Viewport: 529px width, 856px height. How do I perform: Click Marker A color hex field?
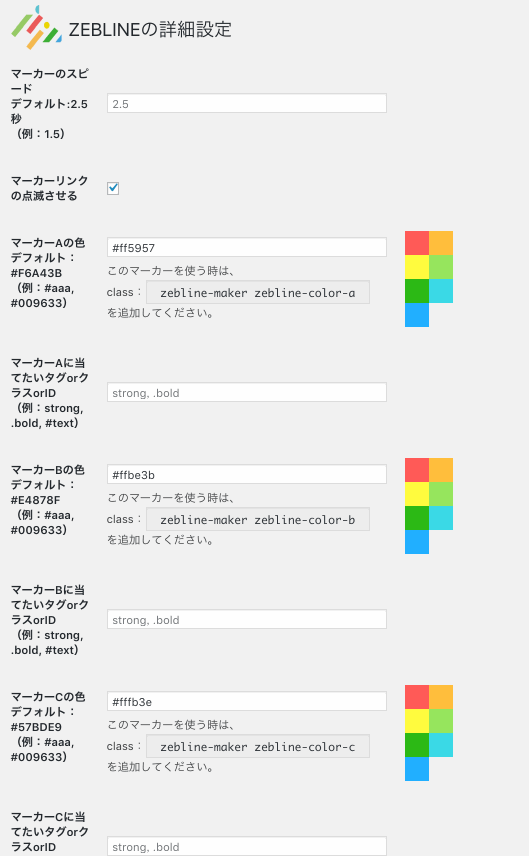coord(247,247)
